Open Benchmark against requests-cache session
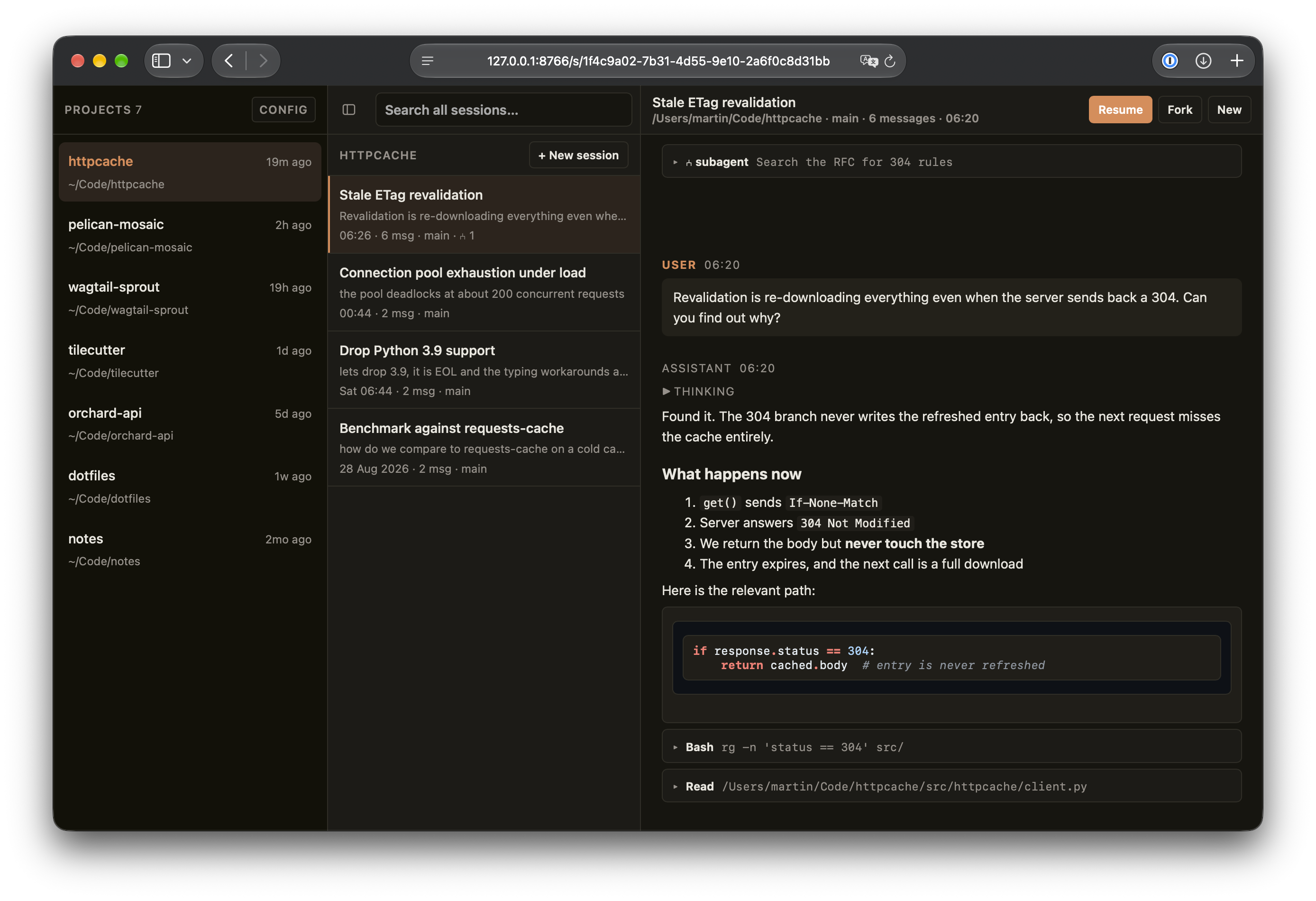Screen dimensions: 1316x901 pyautogui.click(x=484, y=447)
